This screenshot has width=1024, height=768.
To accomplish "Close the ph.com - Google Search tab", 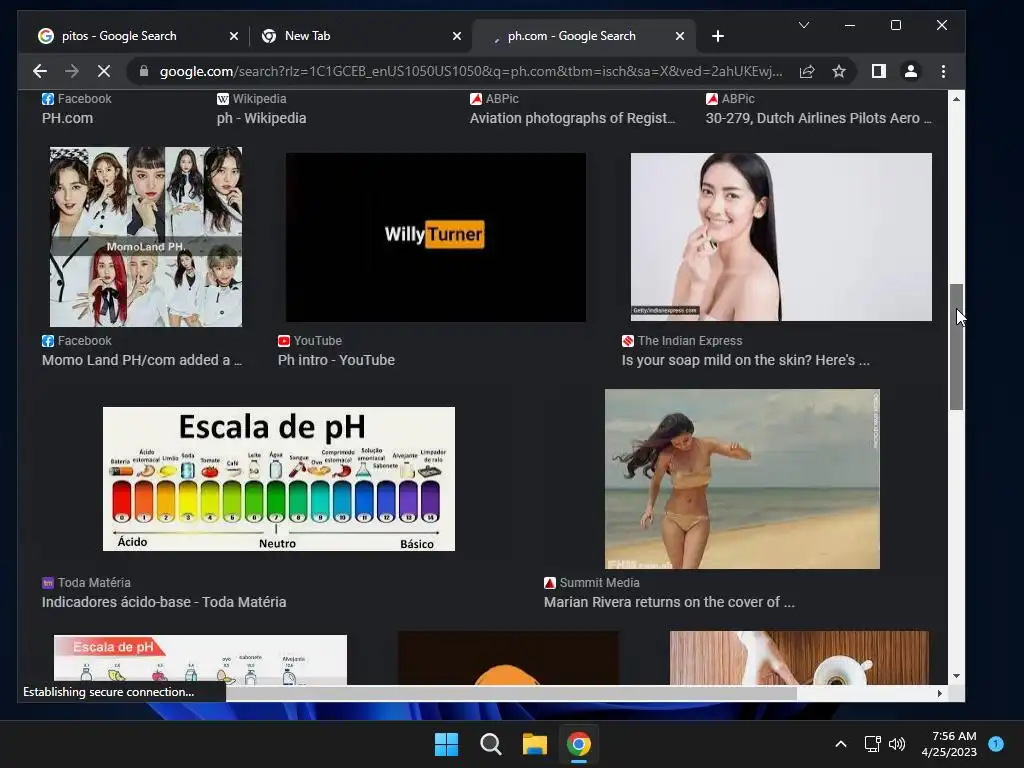I will tap(680, 36).
